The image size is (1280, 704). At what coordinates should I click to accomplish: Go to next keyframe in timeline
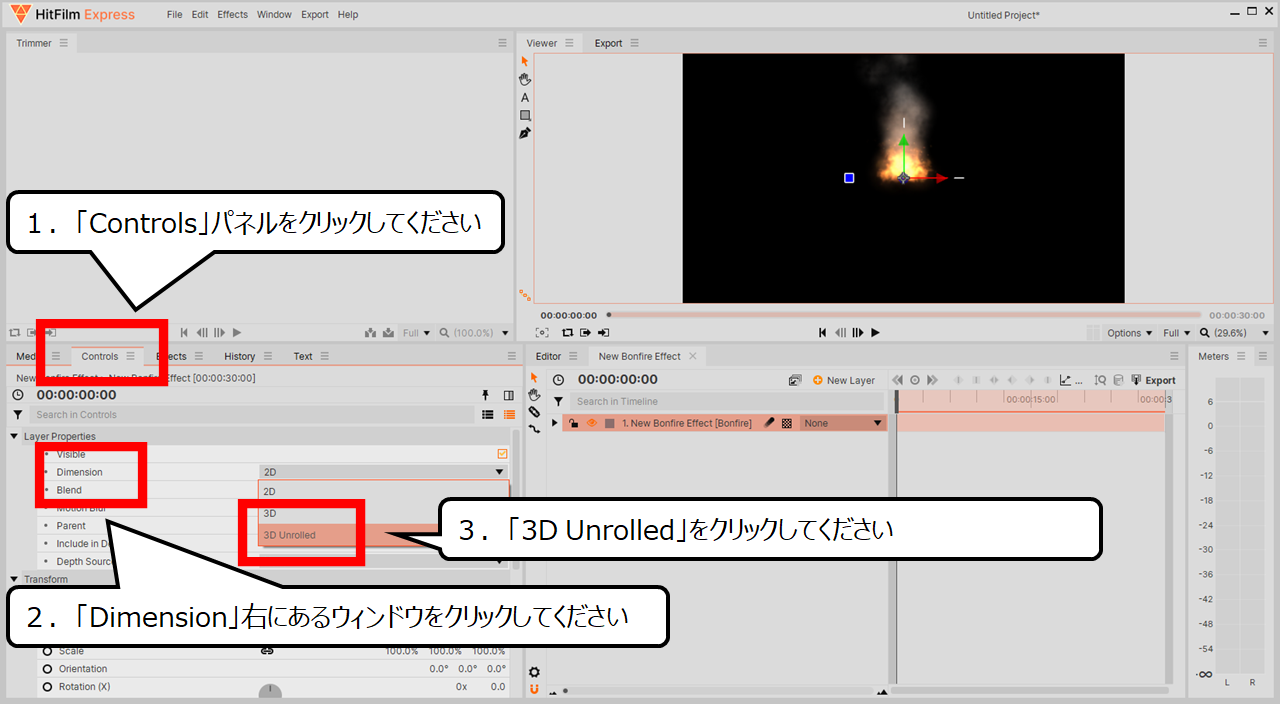932,380
